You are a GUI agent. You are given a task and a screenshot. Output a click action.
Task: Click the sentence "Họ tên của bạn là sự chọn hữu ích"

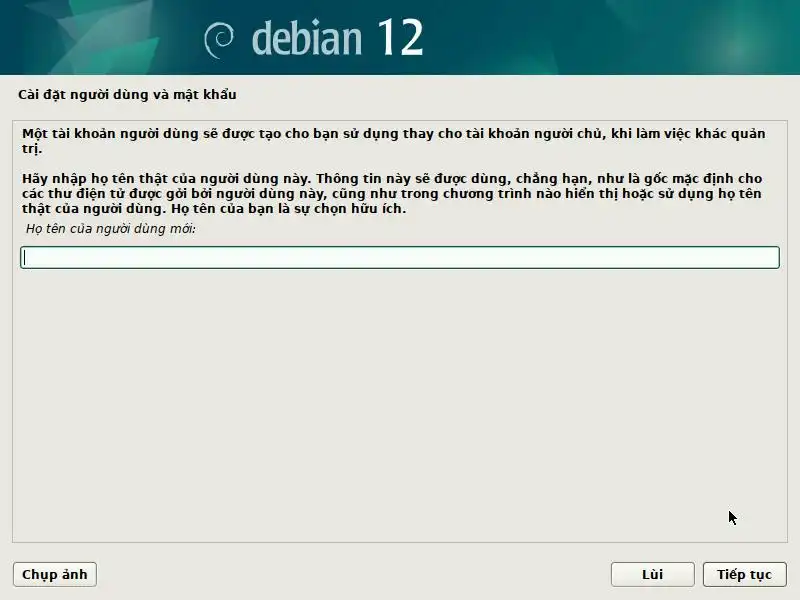[x=288, y=209]
